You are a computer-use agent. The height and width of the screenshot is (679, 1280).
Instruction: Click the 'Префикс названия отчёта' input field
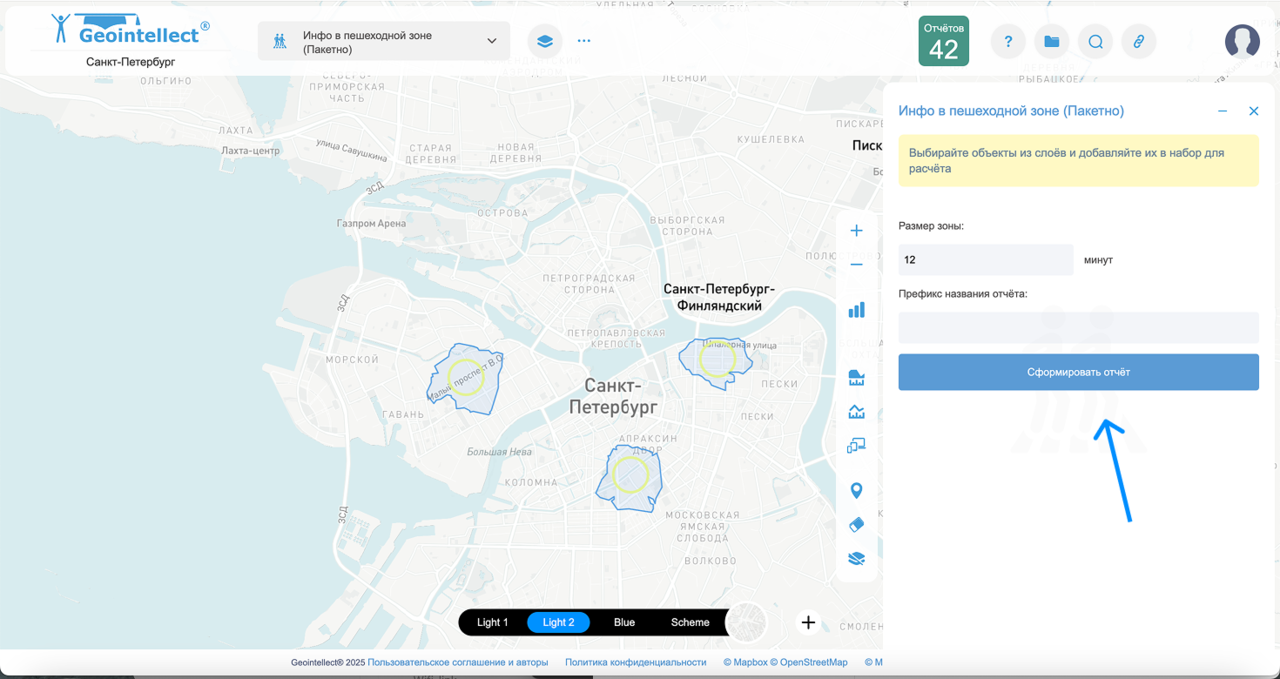point(1078,327)
